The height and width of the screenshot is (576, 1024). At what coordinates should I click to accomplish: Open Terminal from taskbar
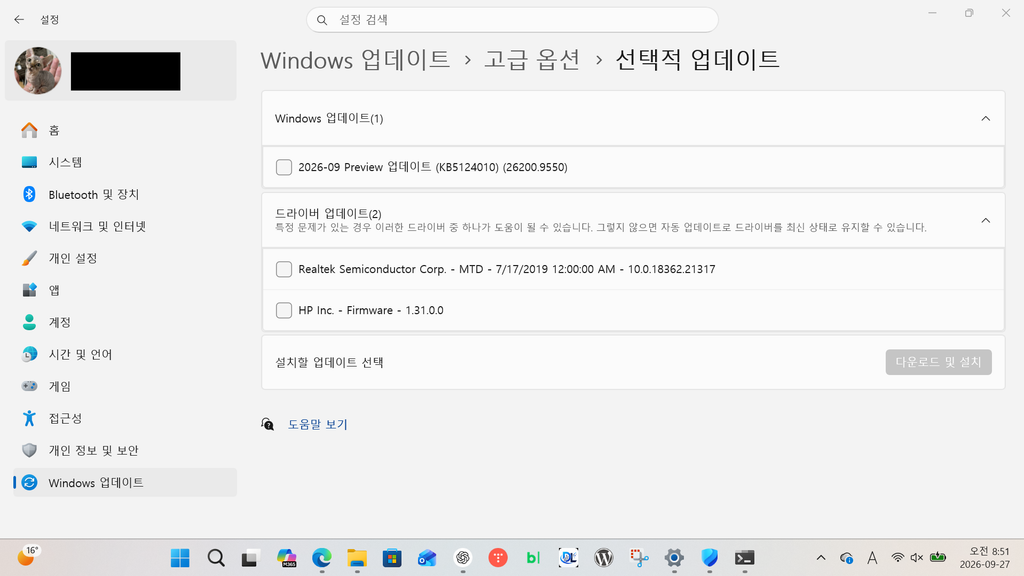tap(744, 558)
